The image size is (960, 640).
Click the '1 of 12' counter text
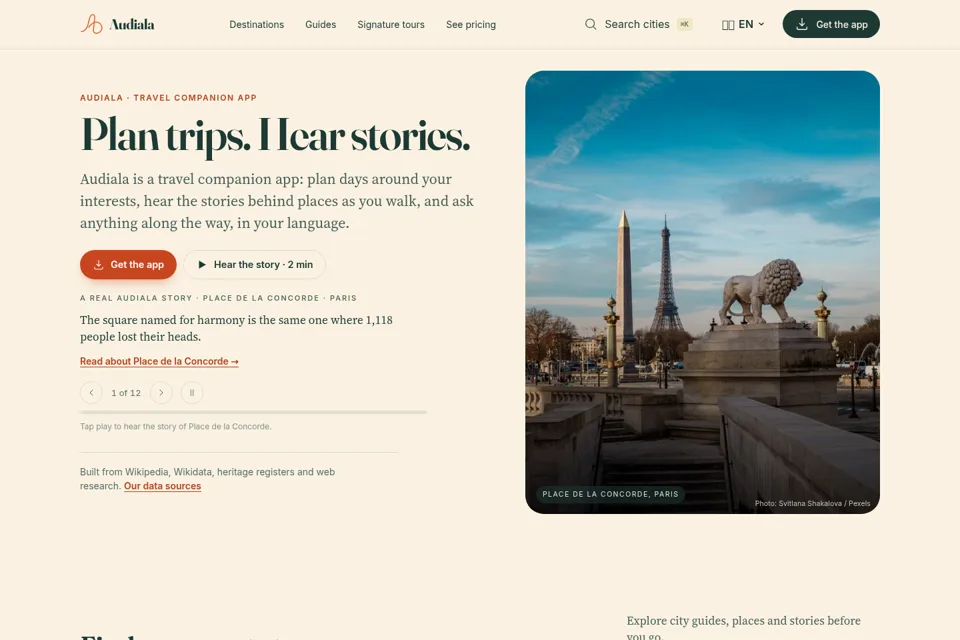126,393
